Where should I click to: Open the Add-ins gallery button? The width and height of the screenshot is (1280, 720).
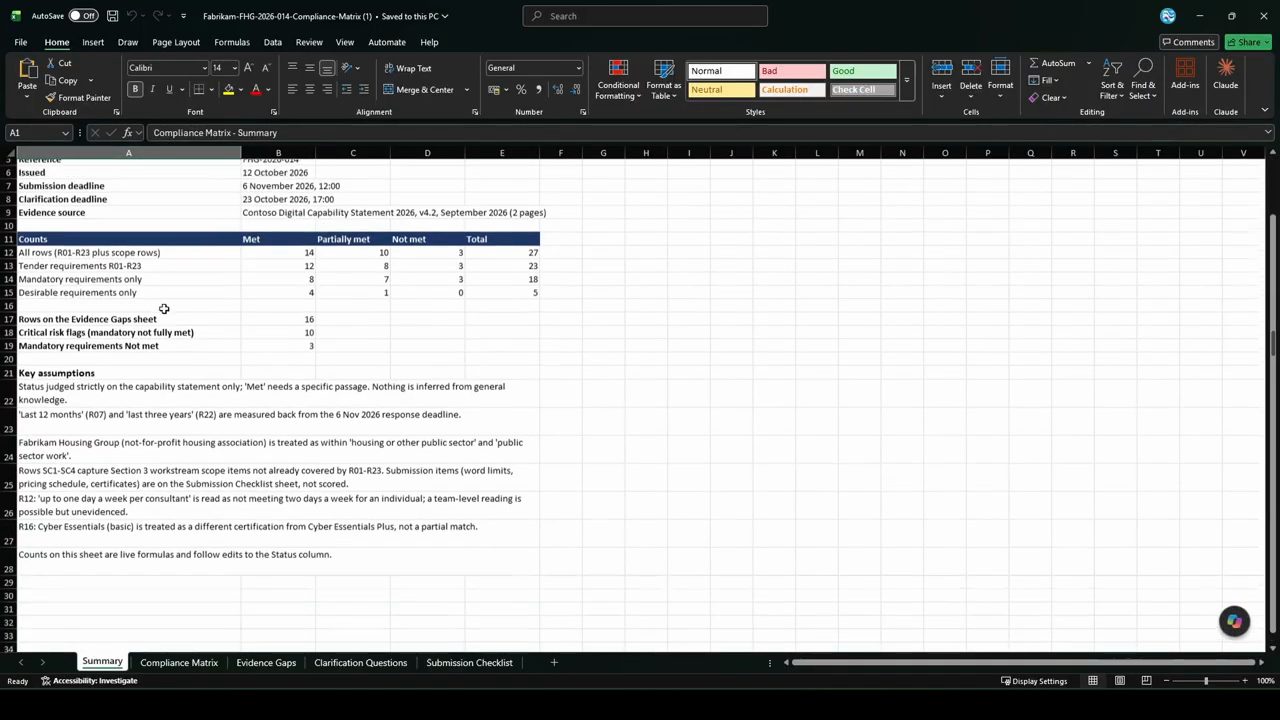pyautogui.click(x=1185, y=74)
